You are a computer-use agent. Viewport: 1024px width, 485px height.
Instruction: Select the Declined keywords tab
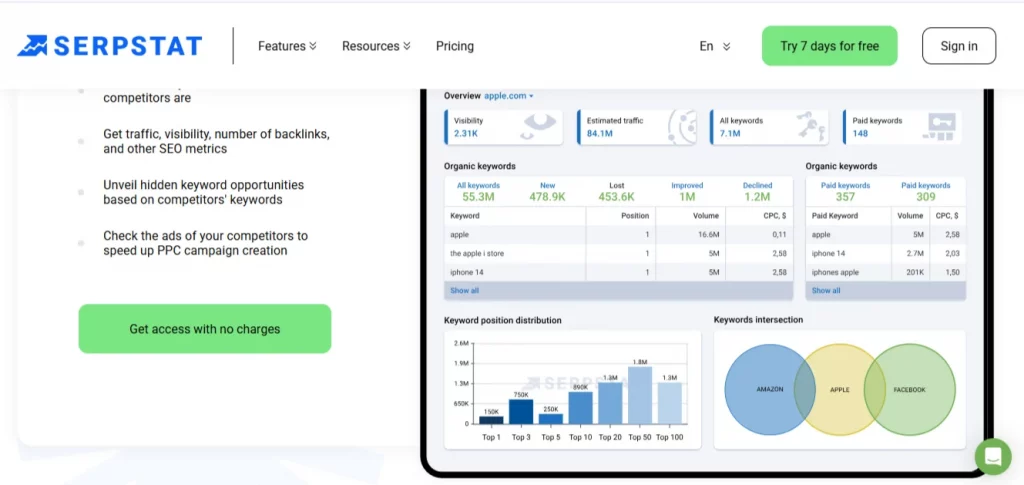[757, 191]
